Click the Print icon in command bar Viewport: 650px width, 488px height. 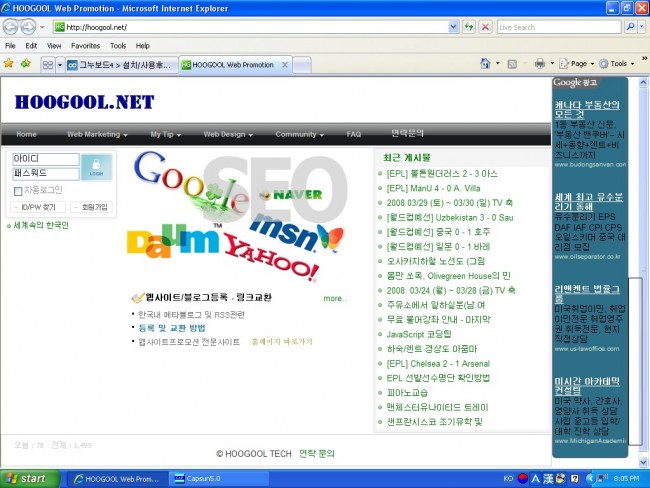click(x=539, y=63)
